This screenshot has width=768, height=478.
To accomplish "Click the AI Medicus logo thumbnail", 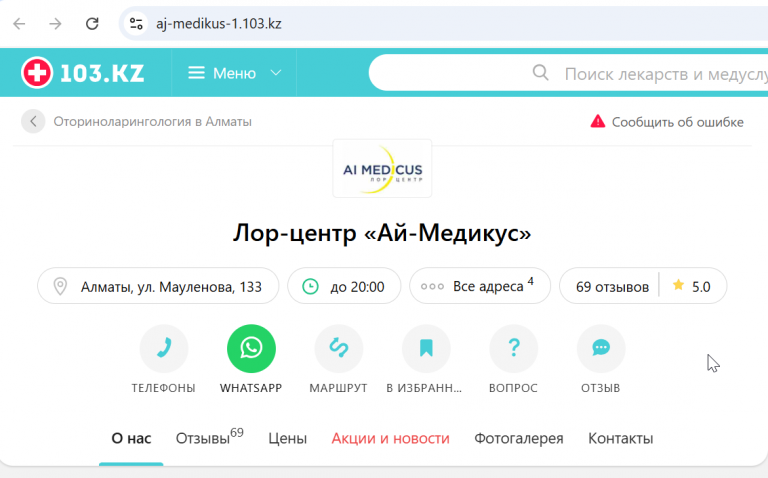I will (382, 168).
